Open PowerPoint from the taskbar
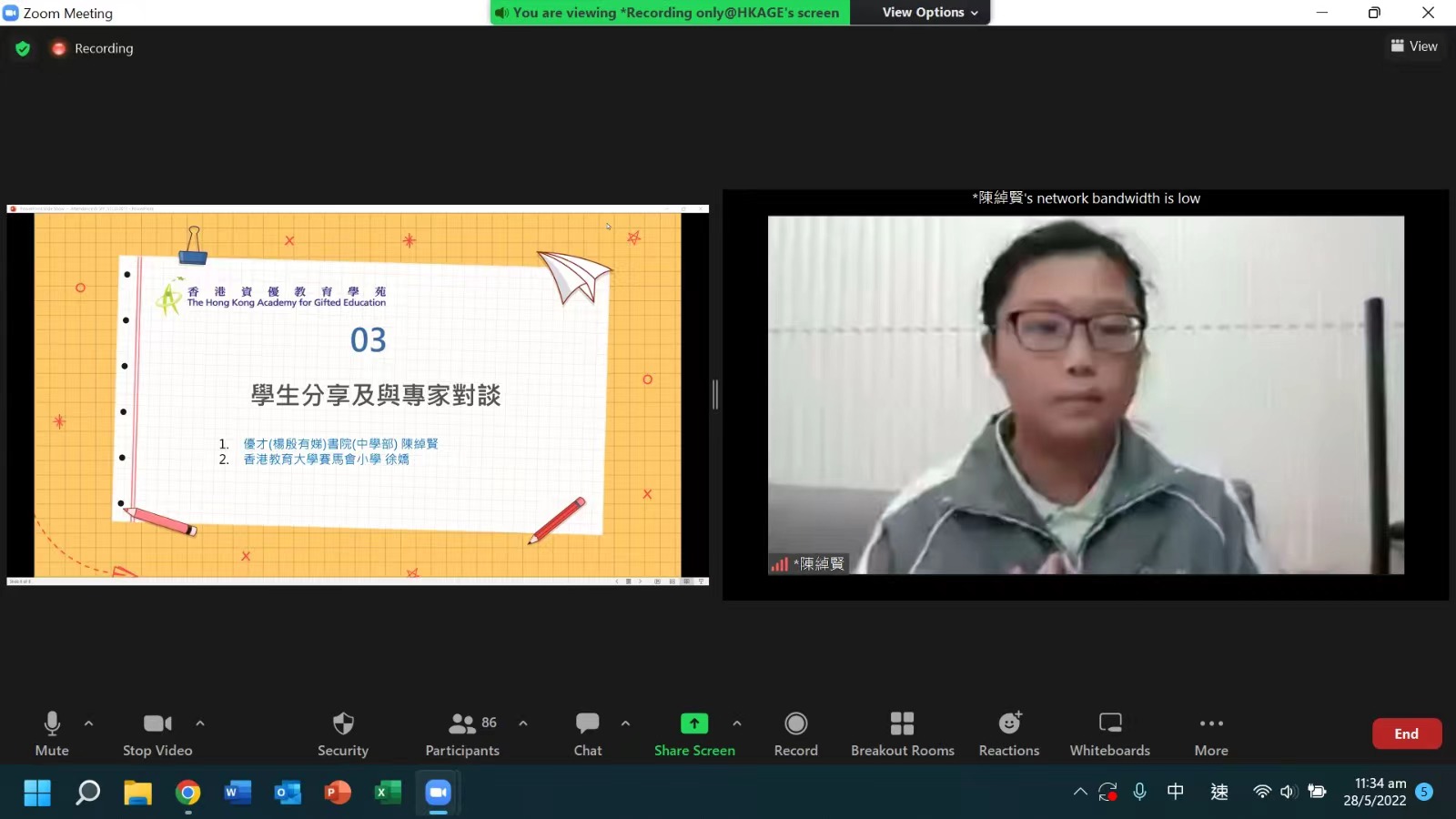Viewport: 1456px width, 819px height. coord(338,793)
